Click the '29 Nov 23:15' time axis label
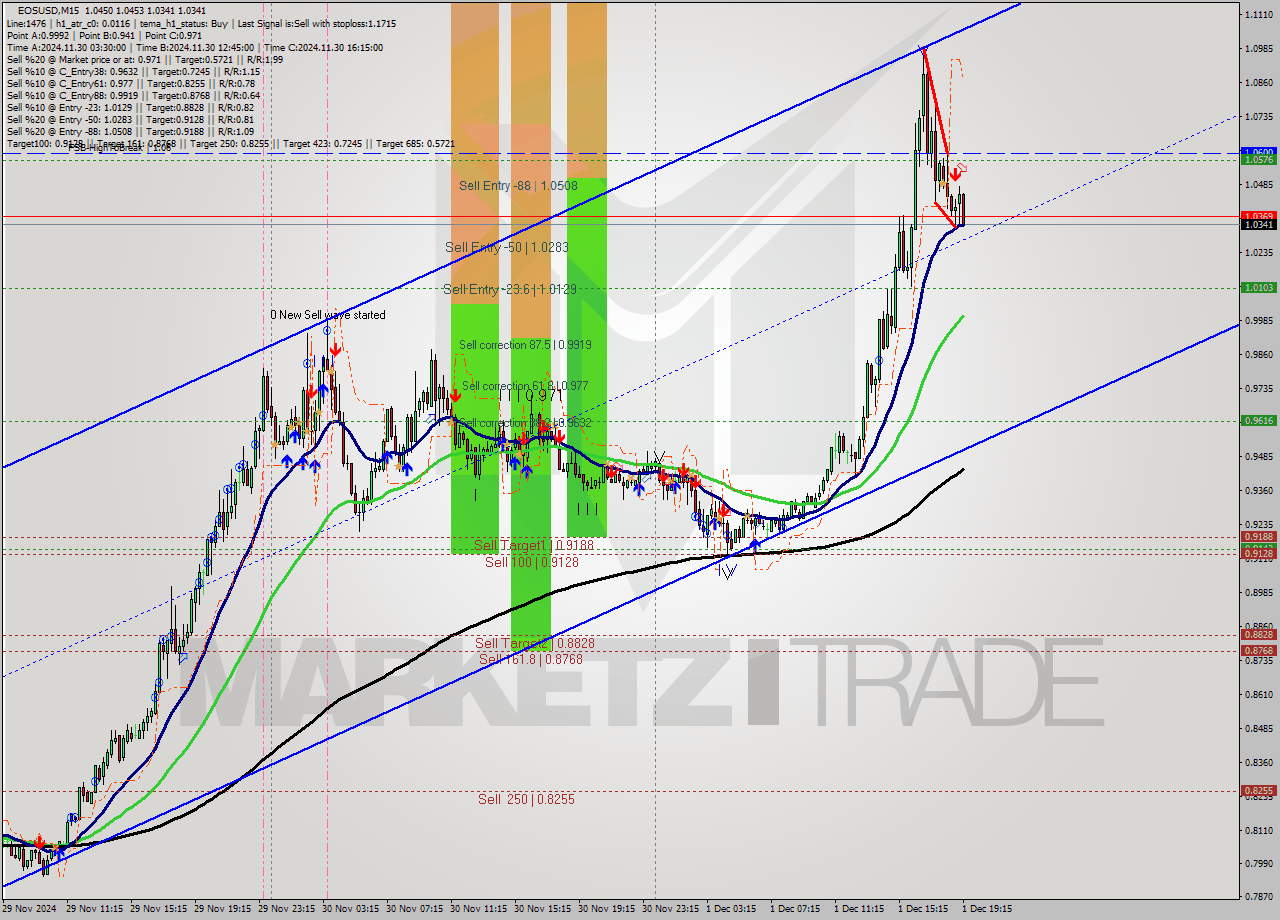 (287, 909)
